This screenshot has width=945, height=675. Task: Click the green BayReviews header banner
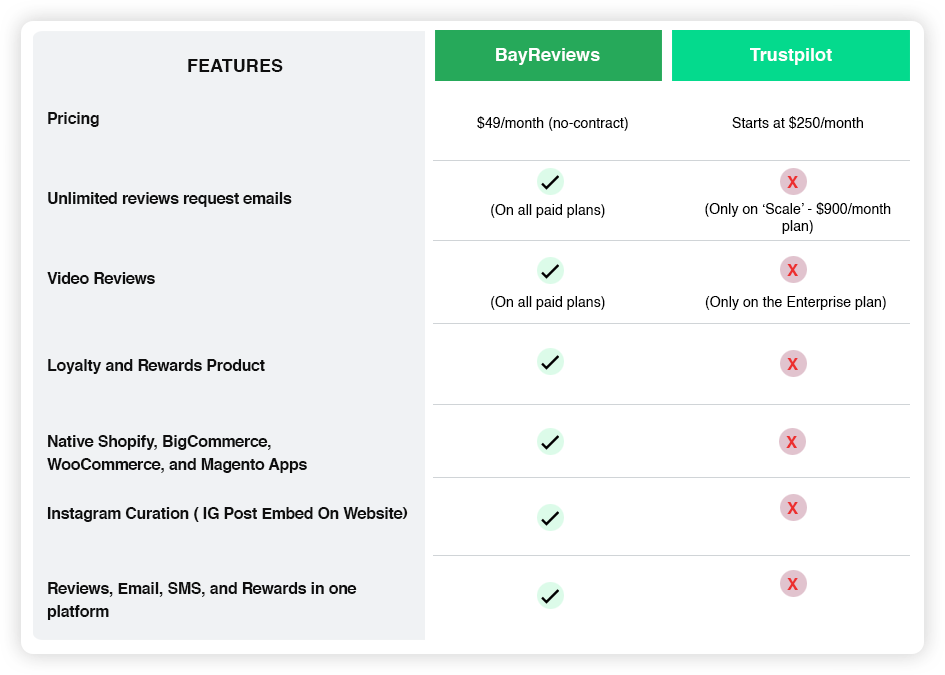pos(547,55)
